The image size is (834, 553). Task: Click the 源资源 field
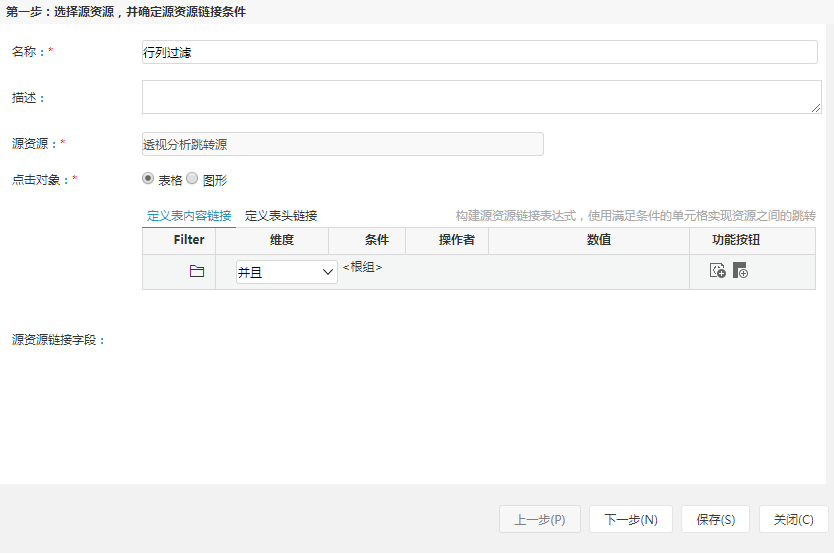point(343,144)
